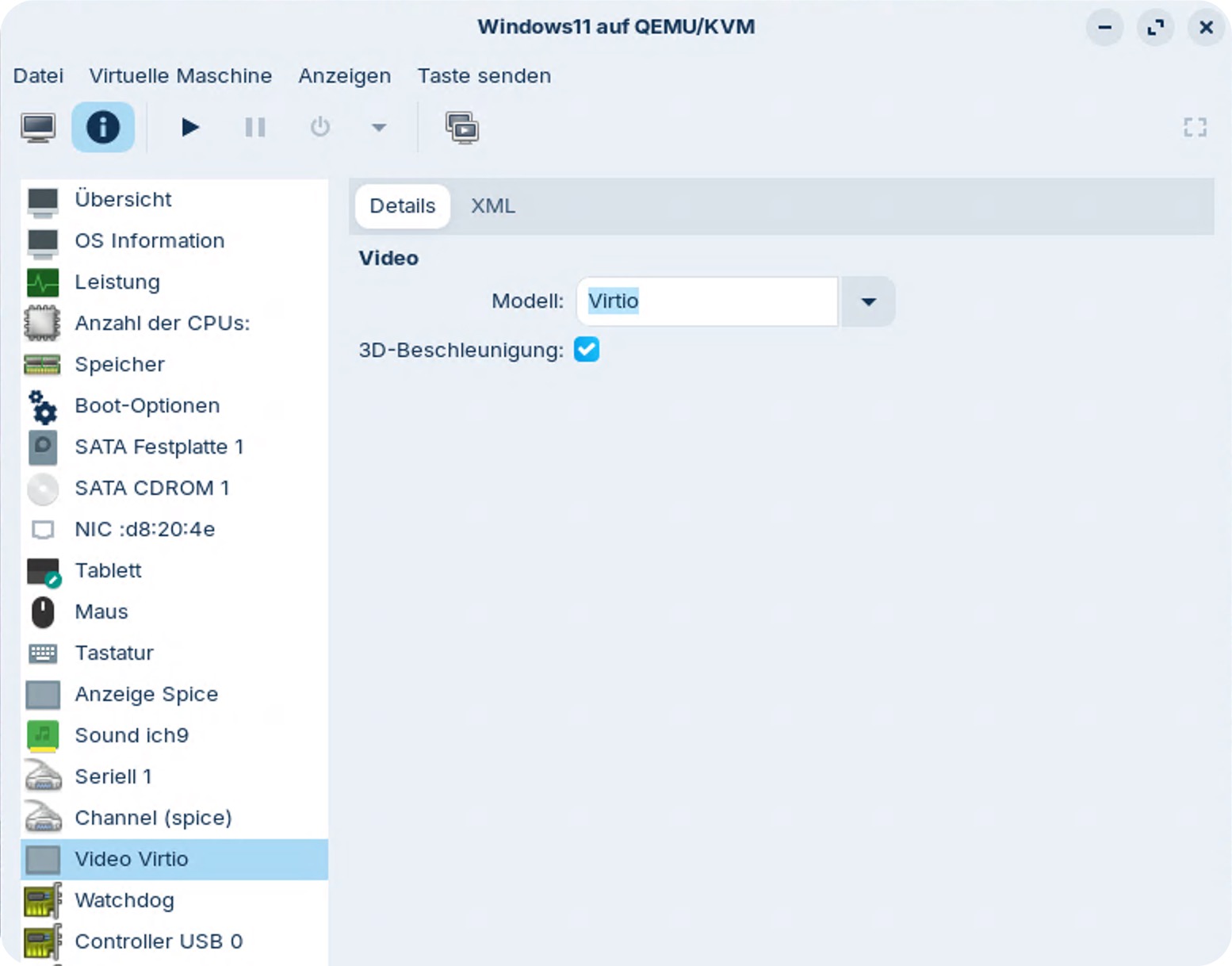This screenshot has width=1232, height=966.
Task: Open the Taste senden menu
Action: [x=484, y=75]
